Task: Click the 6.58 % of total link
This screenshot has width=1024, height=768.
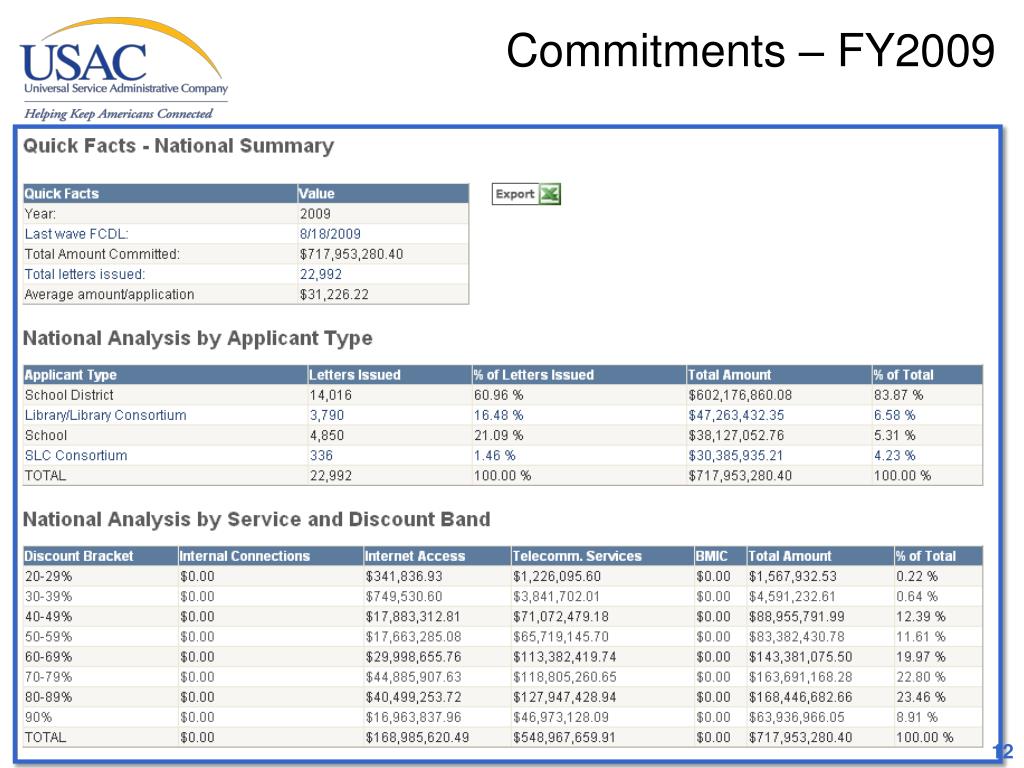Action: click(x=894, y=415)
